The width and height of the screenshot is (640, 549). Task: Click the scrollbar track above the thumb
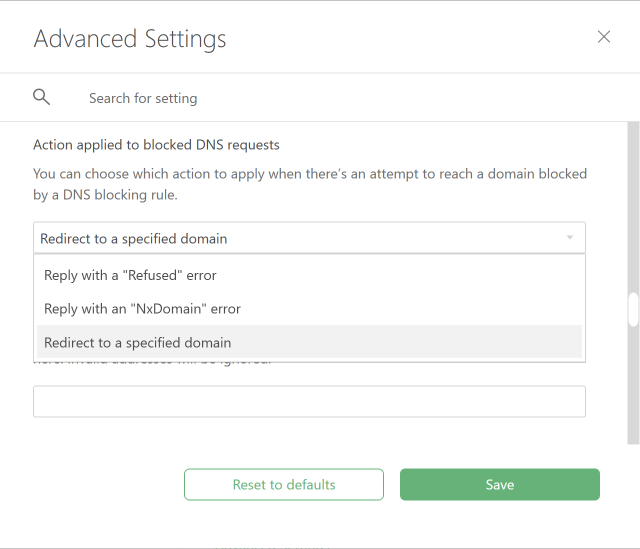coord(632,200)
